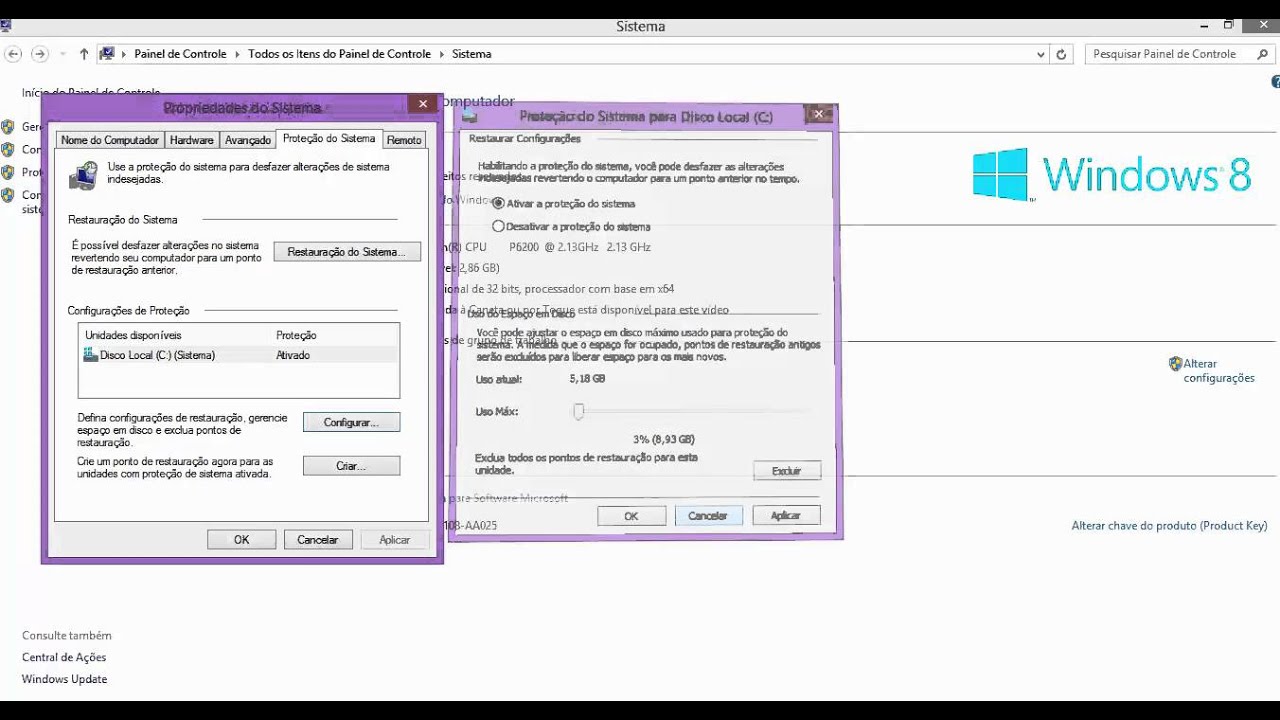The image size is (1280, 720).
Task: Open recent locations dropdown arrow near navigation
Action: [x=62, y=54]
